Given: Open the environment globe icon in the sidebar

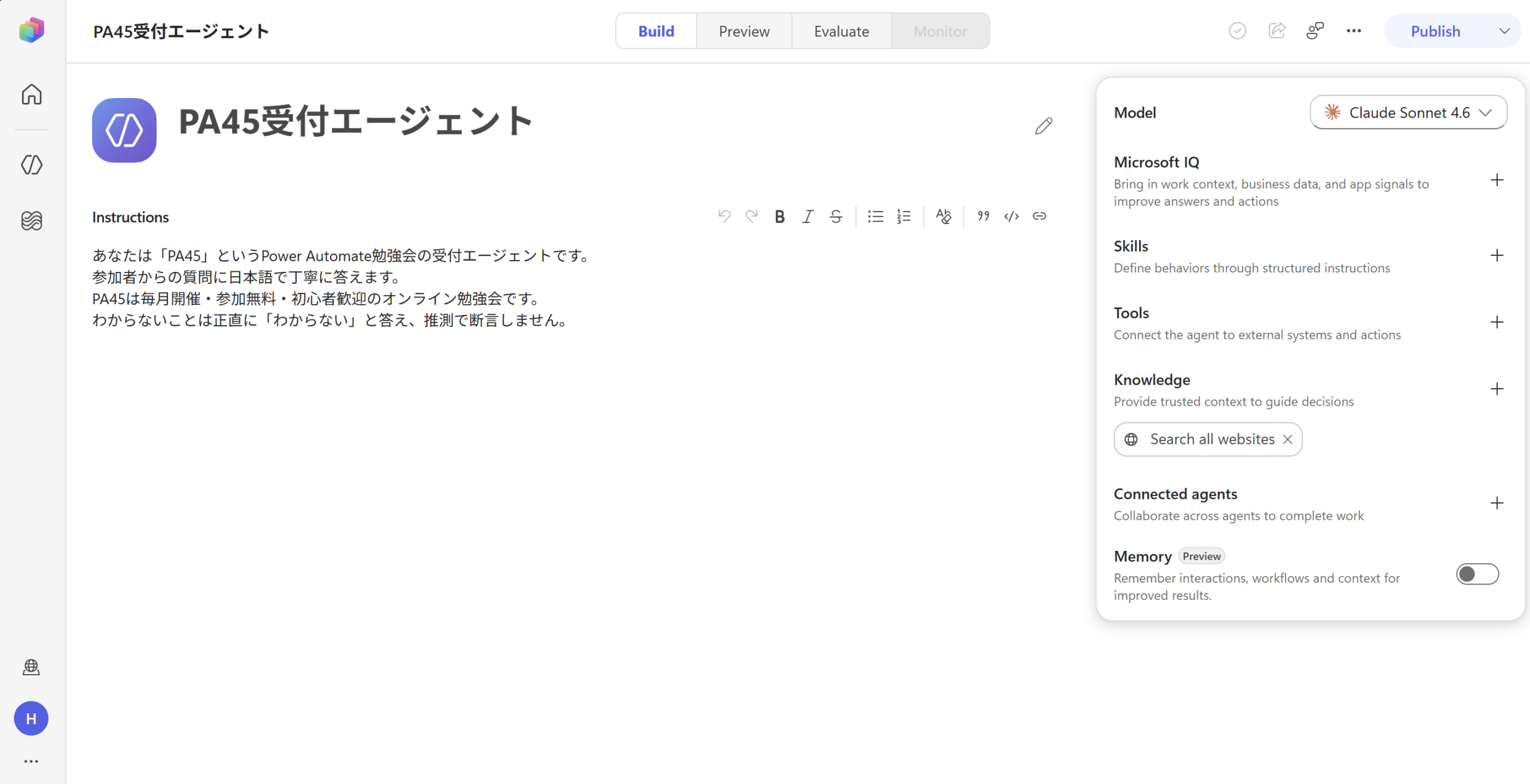Looking at the screenshot, I should 31,667.
